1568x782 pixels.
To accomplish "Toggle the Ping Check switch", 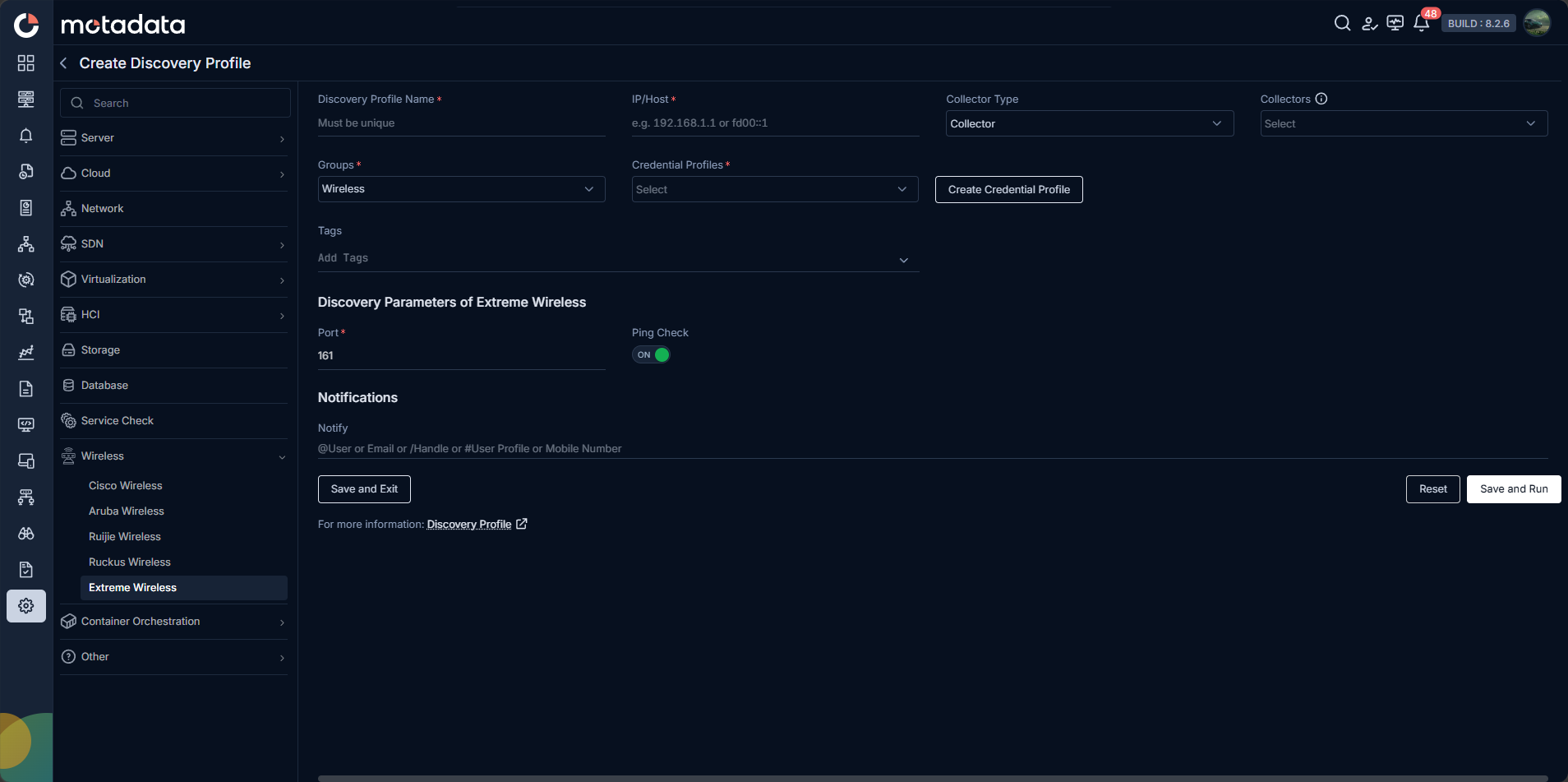I will coord(651,355).
